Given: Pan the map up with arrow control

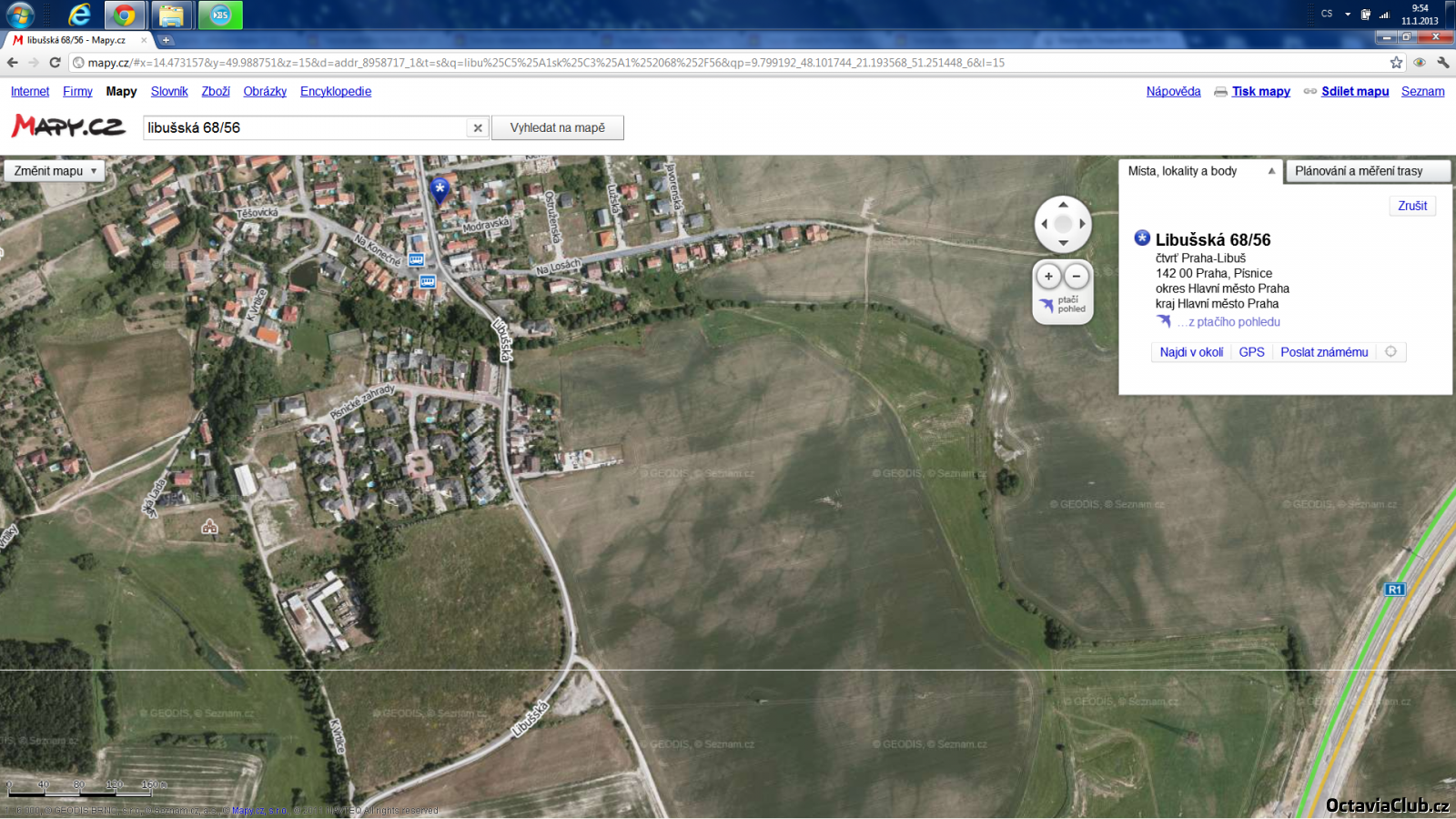Looking at the screenshot, I should pos(1063,205).
